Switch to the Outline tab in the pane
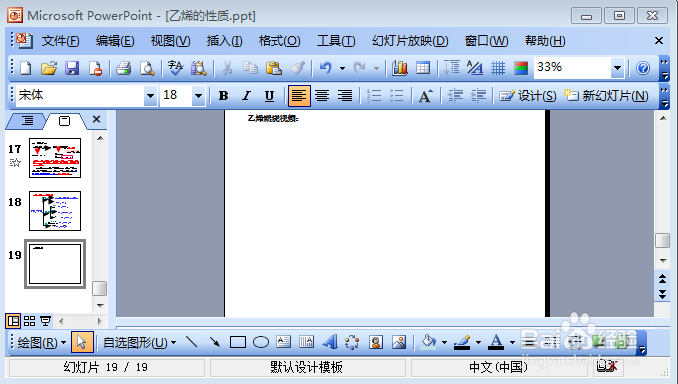Screen dimensions: 678x384 27,121
